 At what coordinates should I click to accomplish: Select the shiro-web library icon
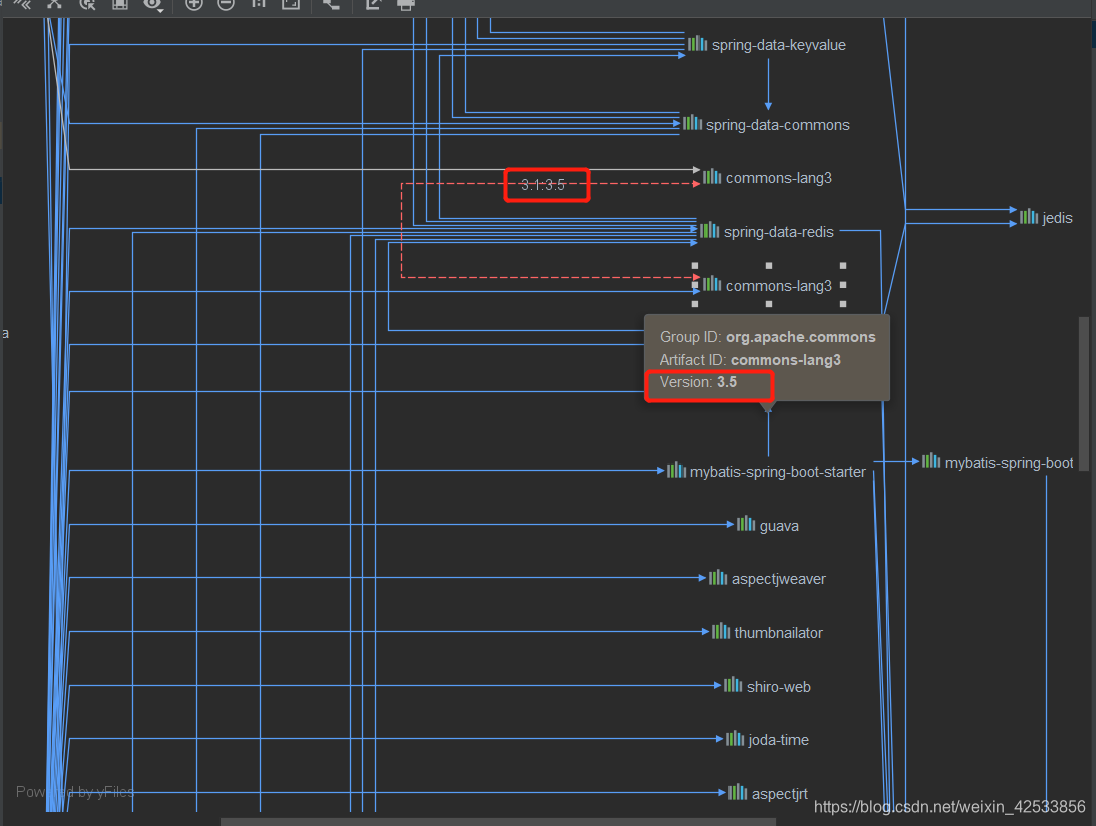click(733, 685)
